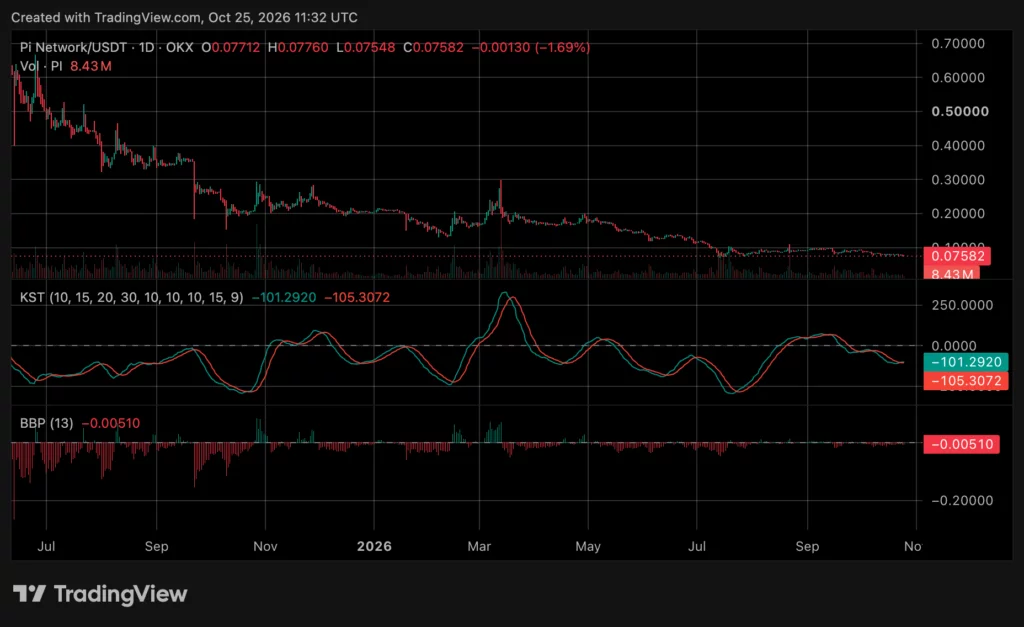Viewport: 1024px width, 627px height.
Task: Click the 0.60000 price axis label
Action: pos(958,78)
